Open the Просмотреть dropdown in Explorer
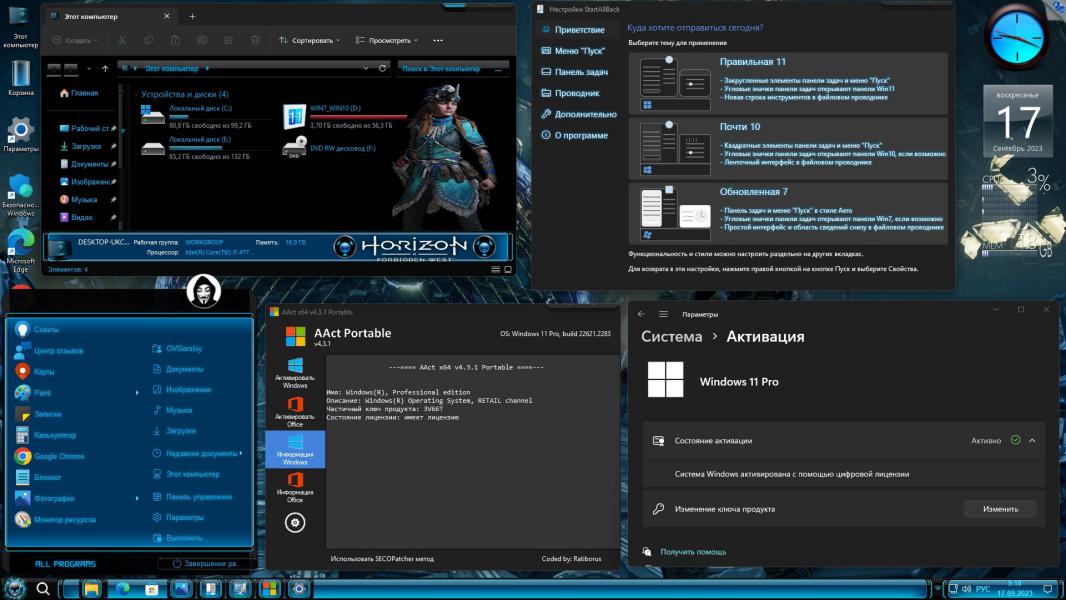The image size is (1066, 600). click(x=387, y=40)
